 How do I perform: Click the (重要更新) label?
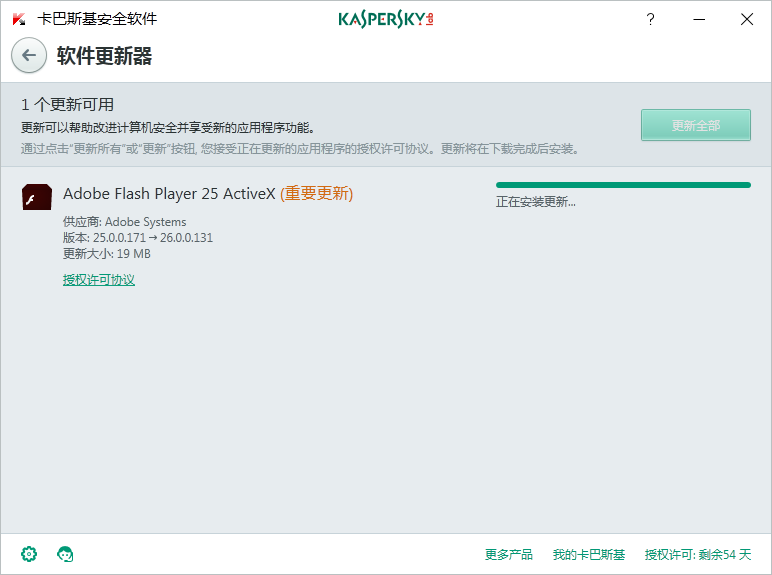click(x=317, y=193)
